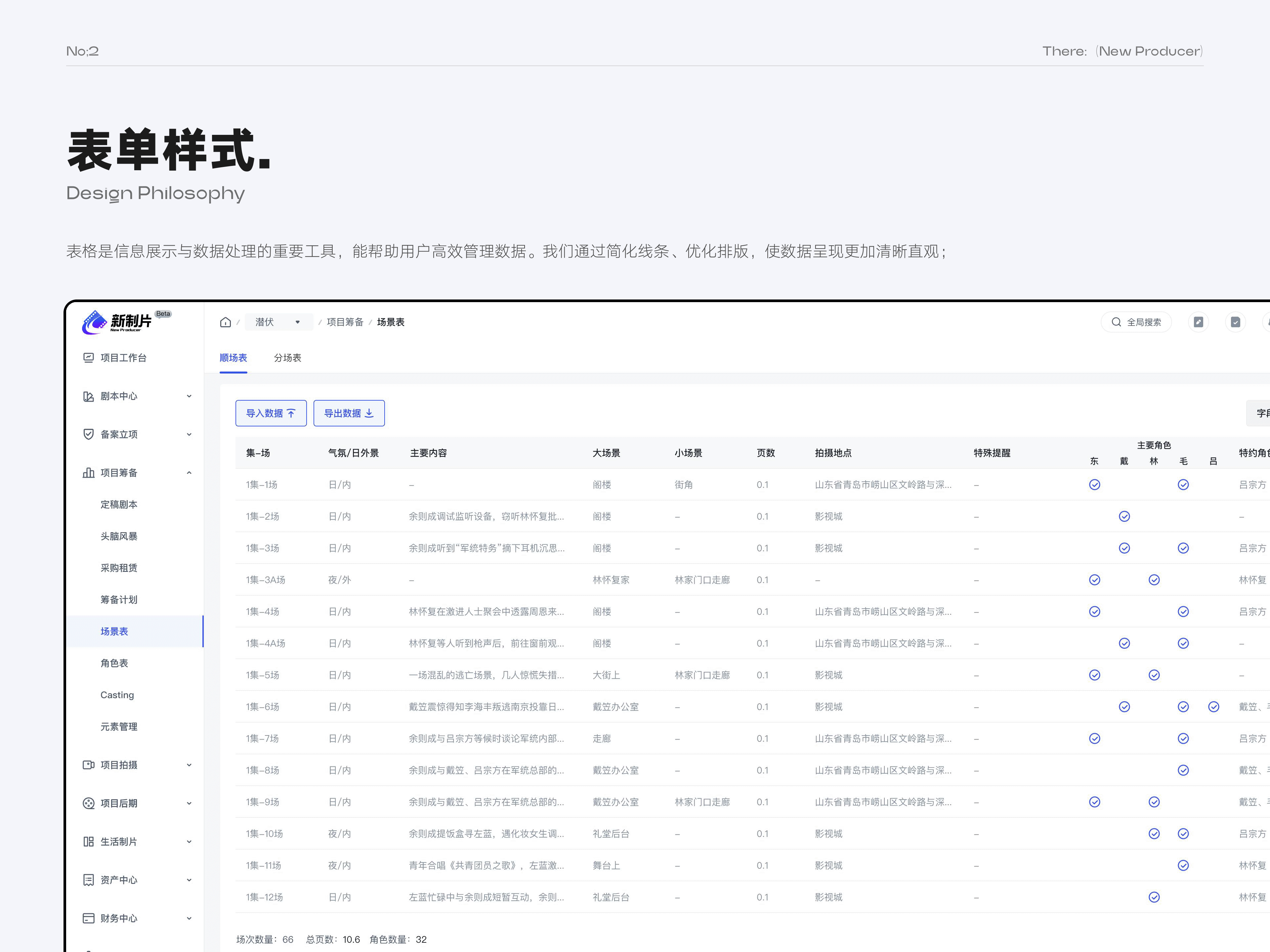Switch to the 顺场表 tab
The height and width of the screenshot is (952, 1270).
[233, 358]
